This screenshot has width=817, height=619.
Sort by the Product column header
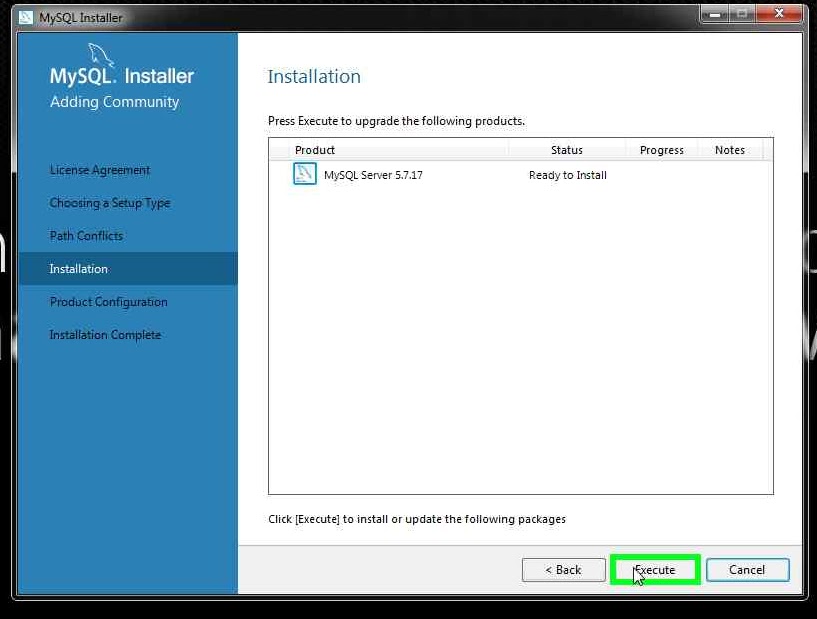[398, 150]
